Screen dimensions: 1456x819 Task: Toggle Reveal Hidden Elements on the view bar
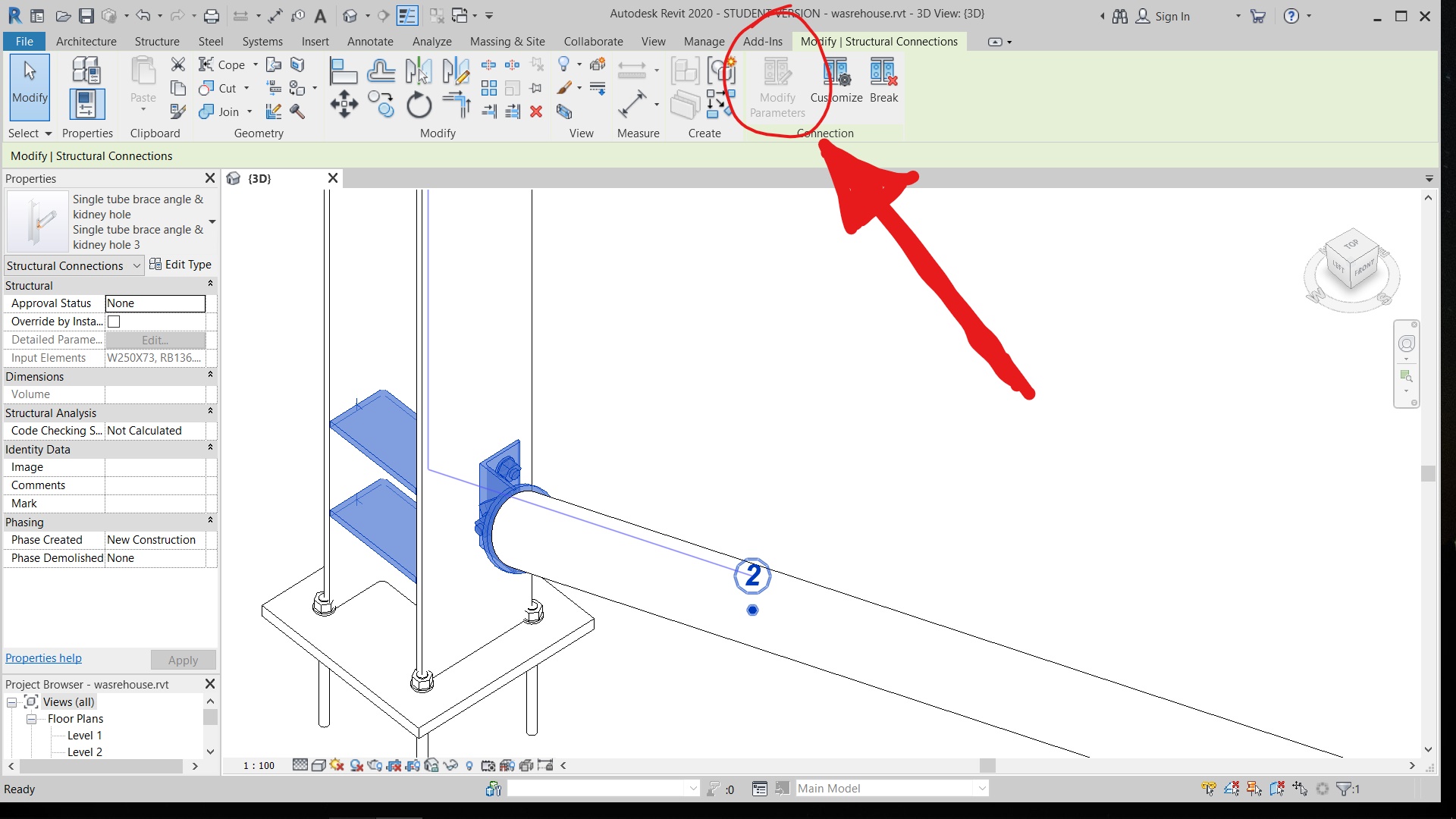(x=469, y=765)
